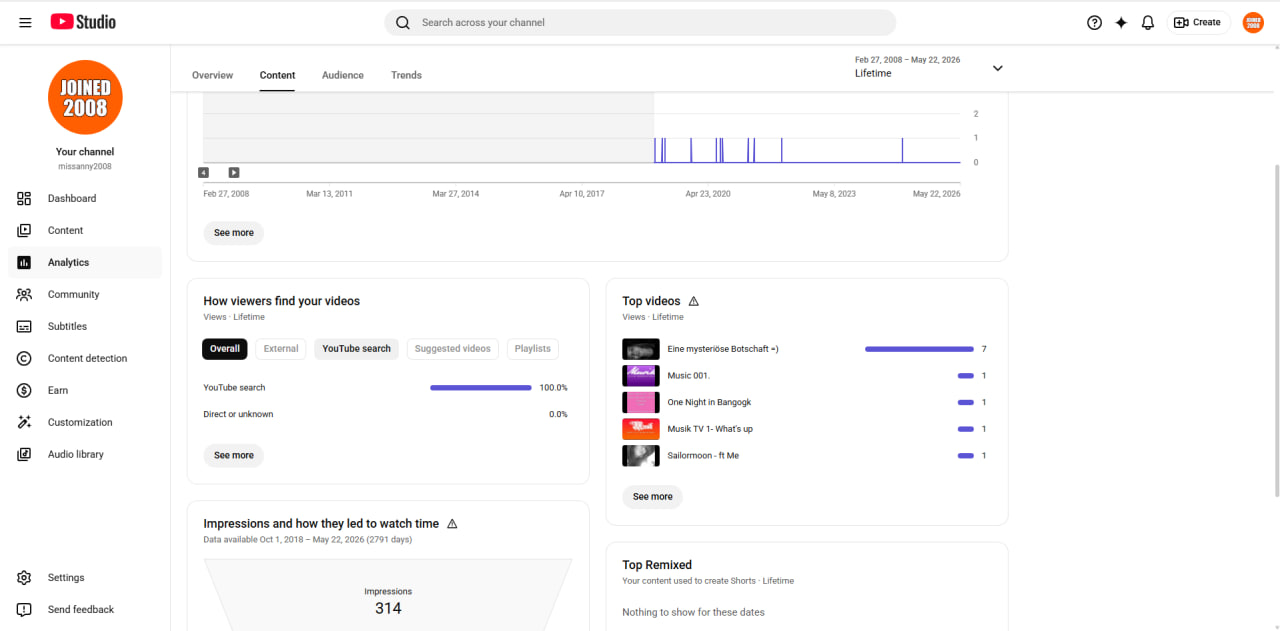1280x631 pixels.
Task: Click Send feedback in the sidebar
Action: pos(85,609)
